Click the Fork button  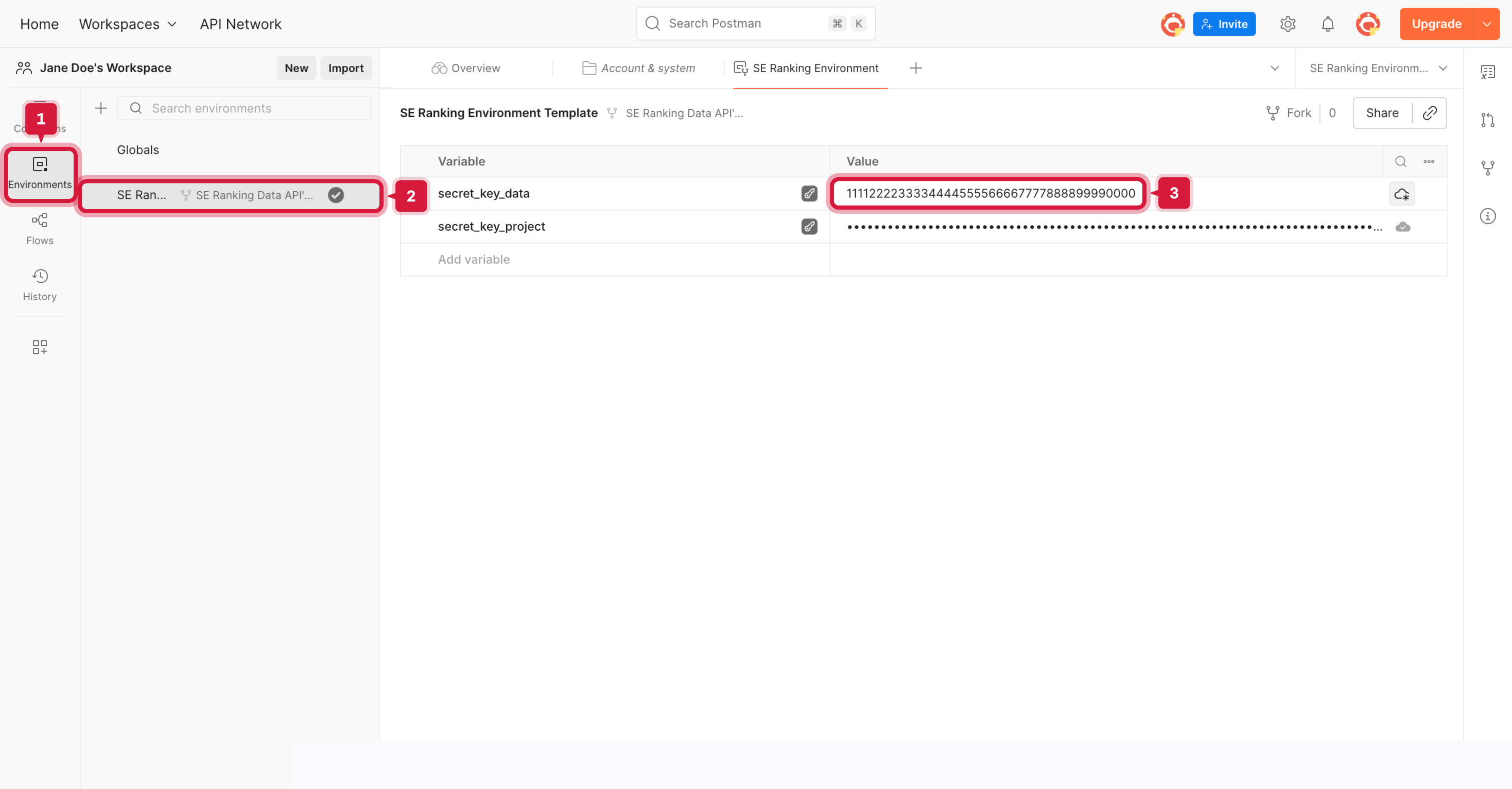(x=1289, y=113)
